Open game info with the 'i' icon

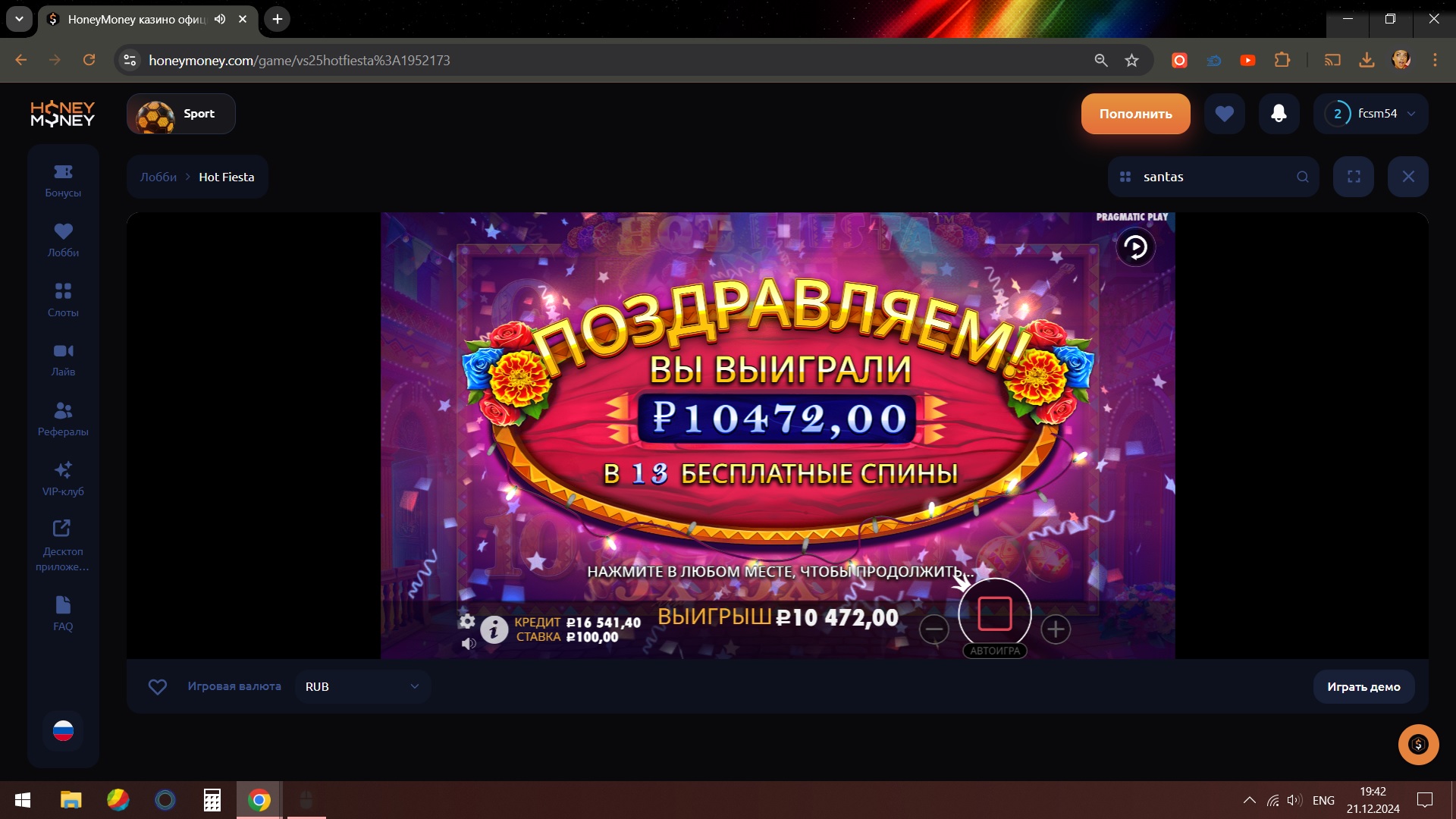pyautogui.click(x=494, y=629)
